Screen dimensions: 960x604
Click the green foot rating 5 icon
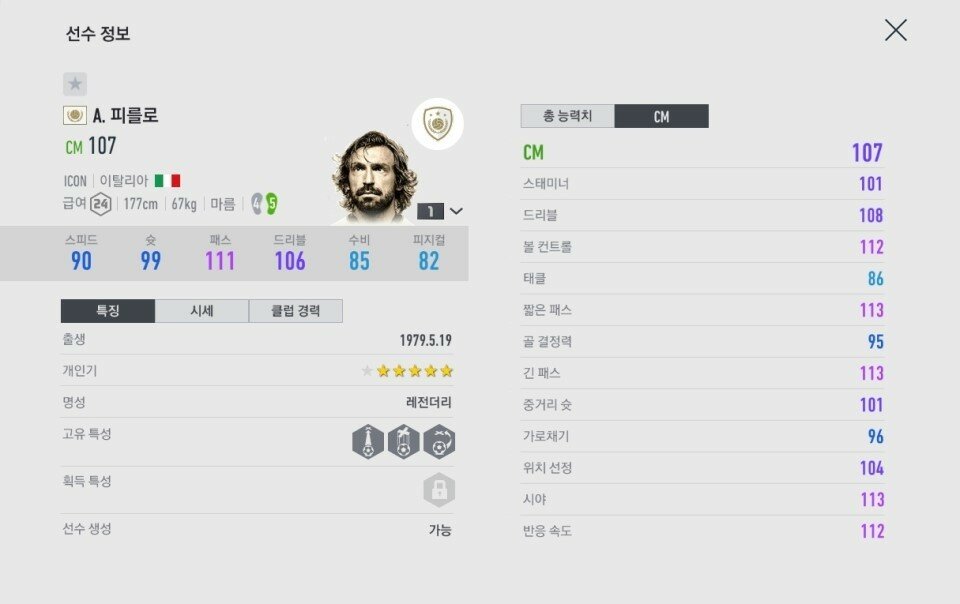click(271, 204)
